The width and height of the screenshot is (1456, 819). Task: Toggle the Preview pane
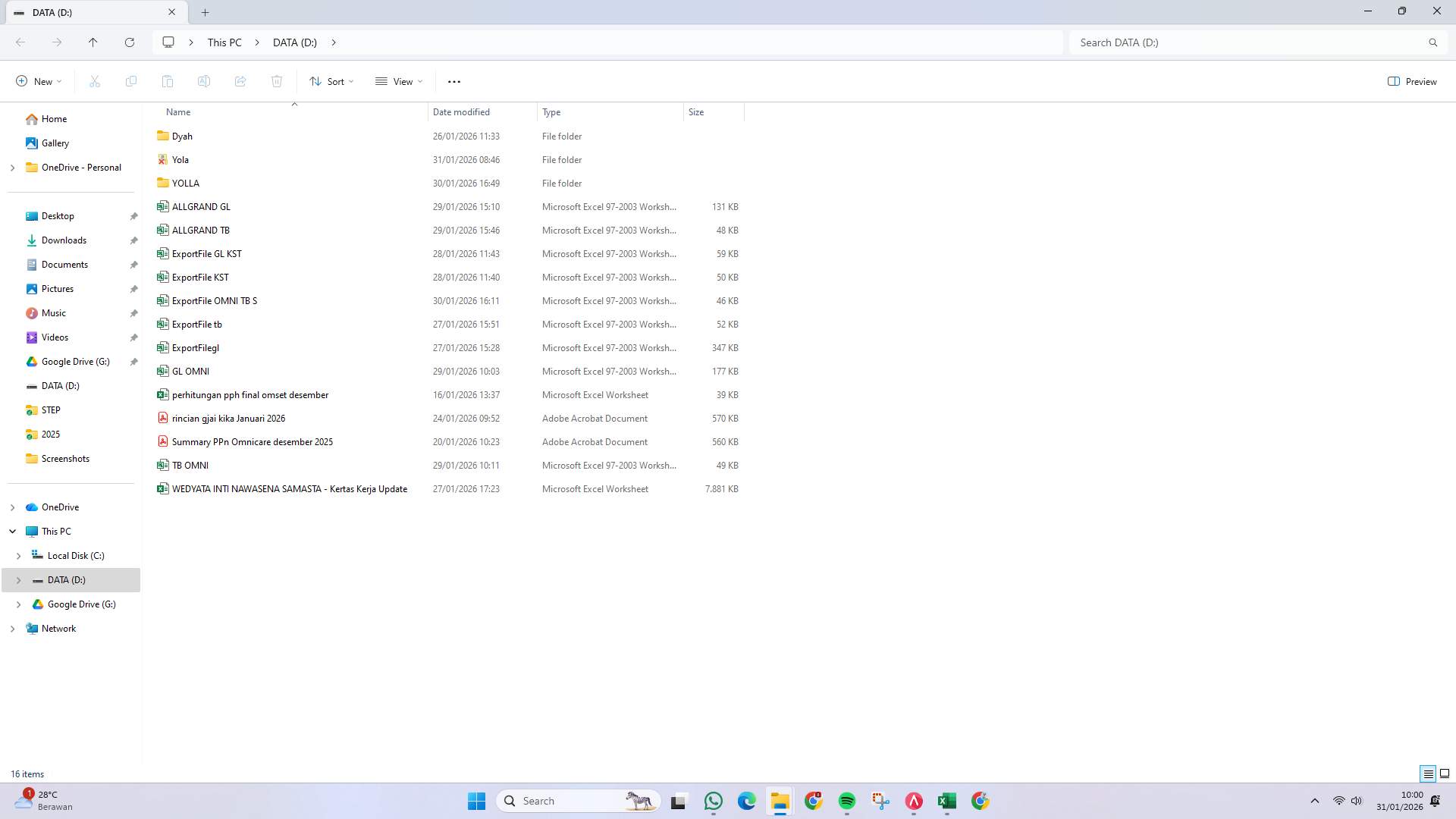tap(1412, 81)
